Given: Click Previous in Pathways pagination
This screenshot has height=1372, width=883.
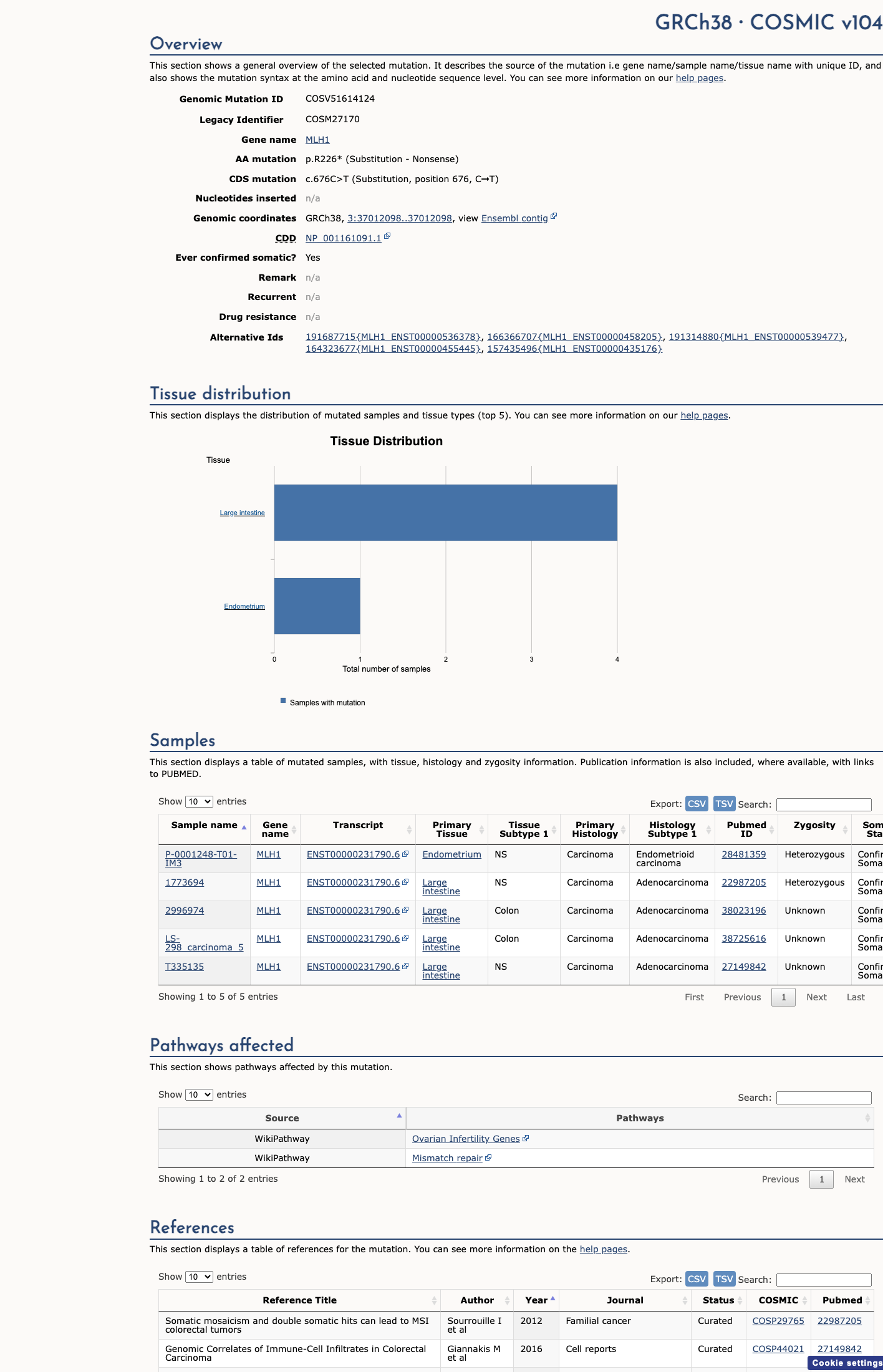Looking at the screenshot, I should pyautogui.click(x=780, y=1179).
